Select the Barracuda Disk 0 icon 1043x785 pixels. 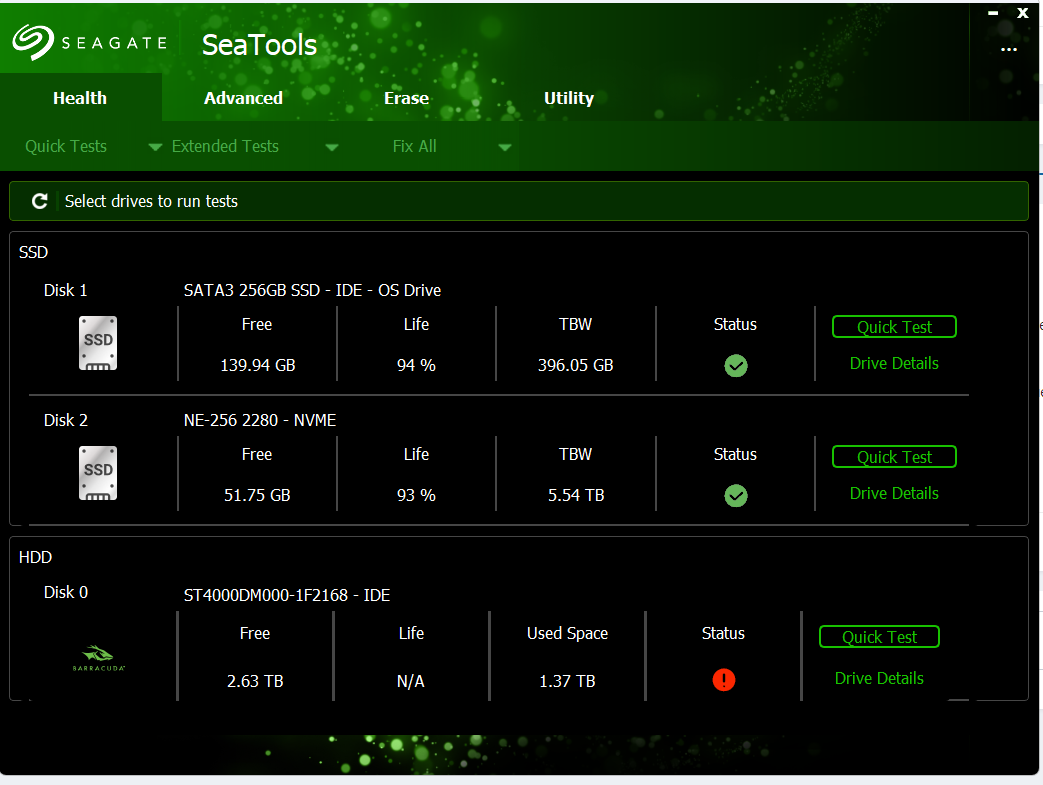98,657
